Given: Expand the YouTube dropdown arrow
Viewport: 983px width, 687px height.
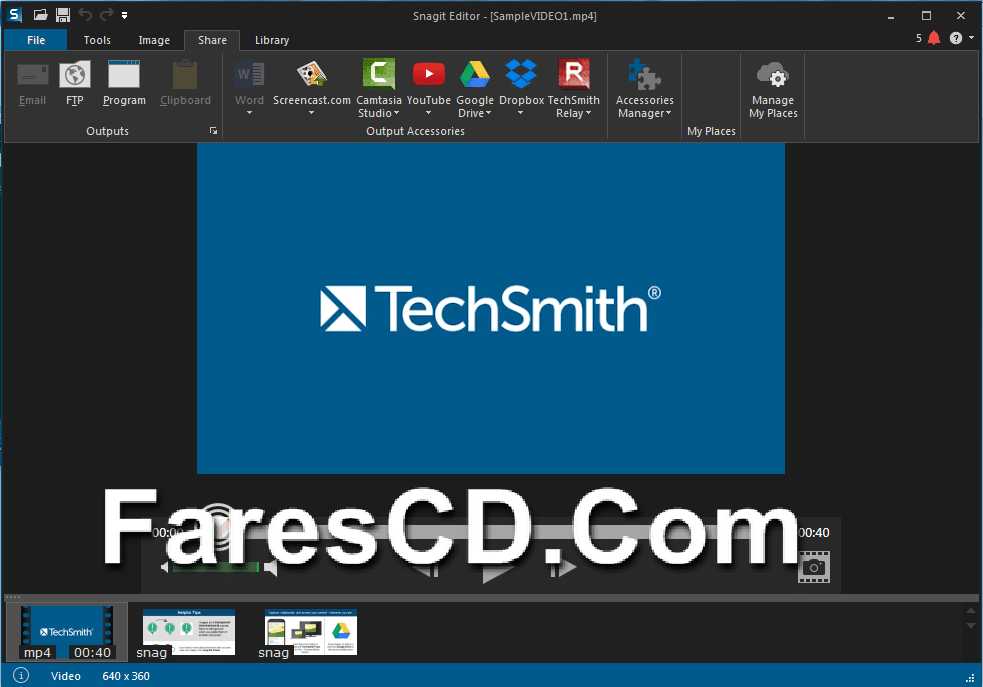Looking at the screenshot, I should coord(429,113).
